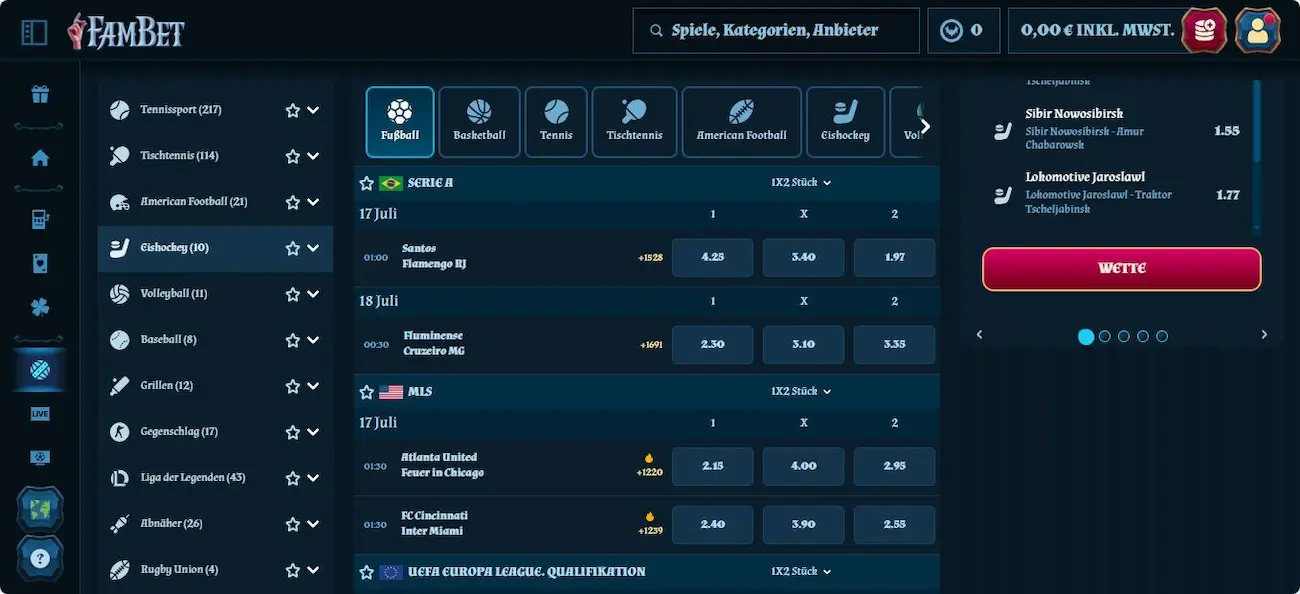The width and height of the screenshot is (1300, 594).
Task: Click the Liga der Legenden icon
Action: click(x=120, y=478)
